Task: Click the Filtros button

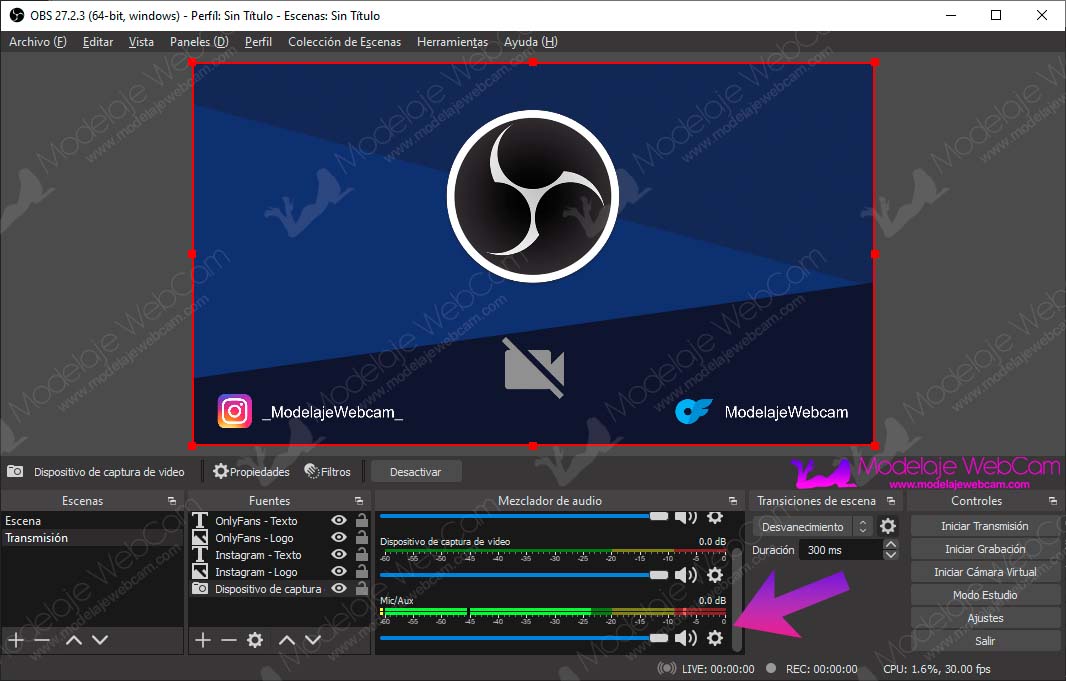Action: point(328,471)
